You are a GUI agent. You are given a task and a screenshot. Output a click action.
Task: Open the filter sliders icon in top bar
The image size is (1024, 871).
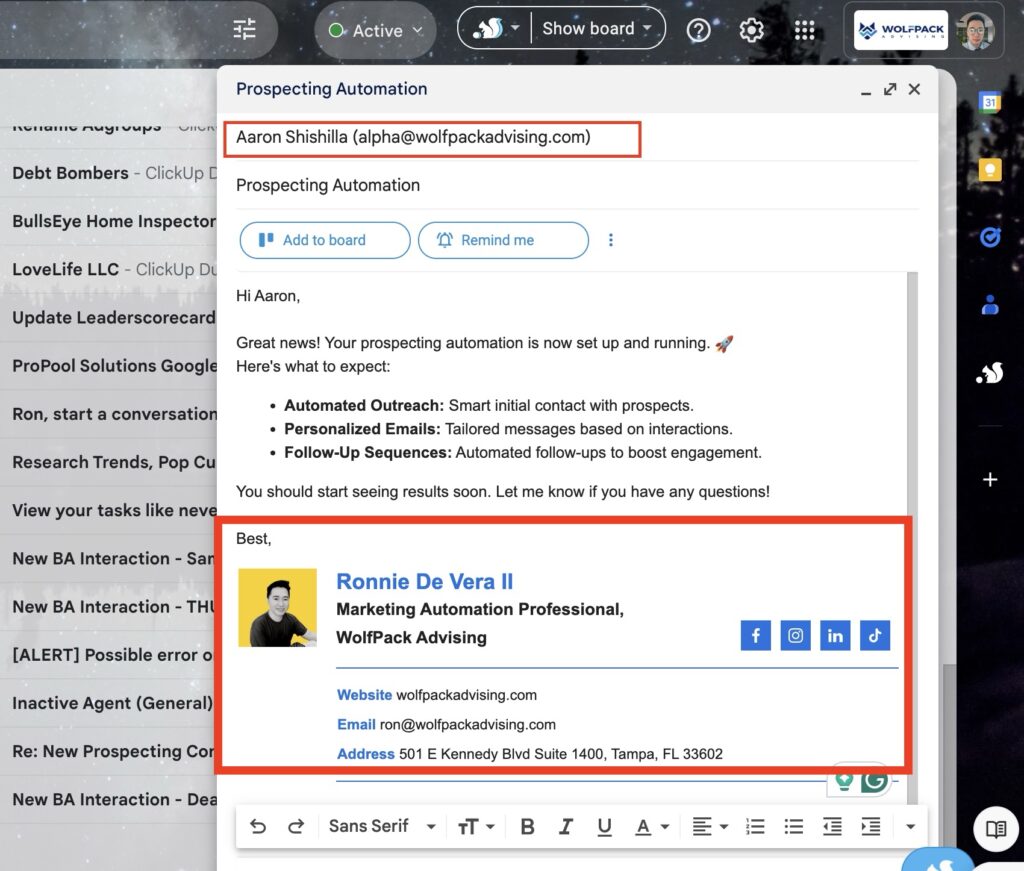(x=244, y=29)
